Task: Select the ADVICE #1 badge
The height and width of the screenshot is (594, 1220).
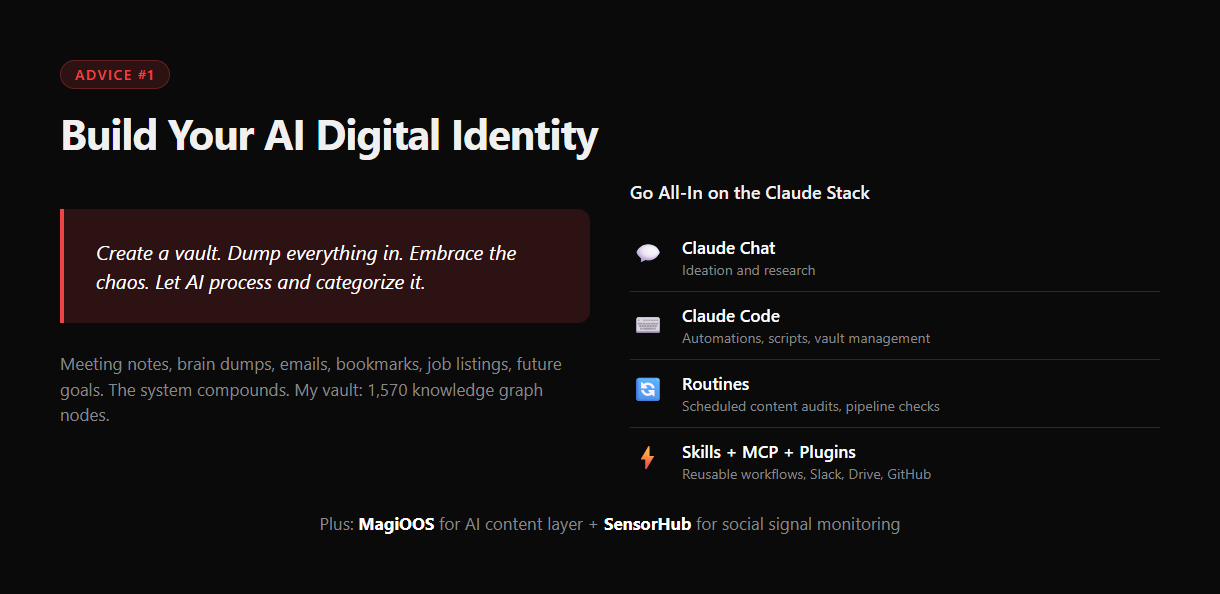Action: [x=115, y=75]
